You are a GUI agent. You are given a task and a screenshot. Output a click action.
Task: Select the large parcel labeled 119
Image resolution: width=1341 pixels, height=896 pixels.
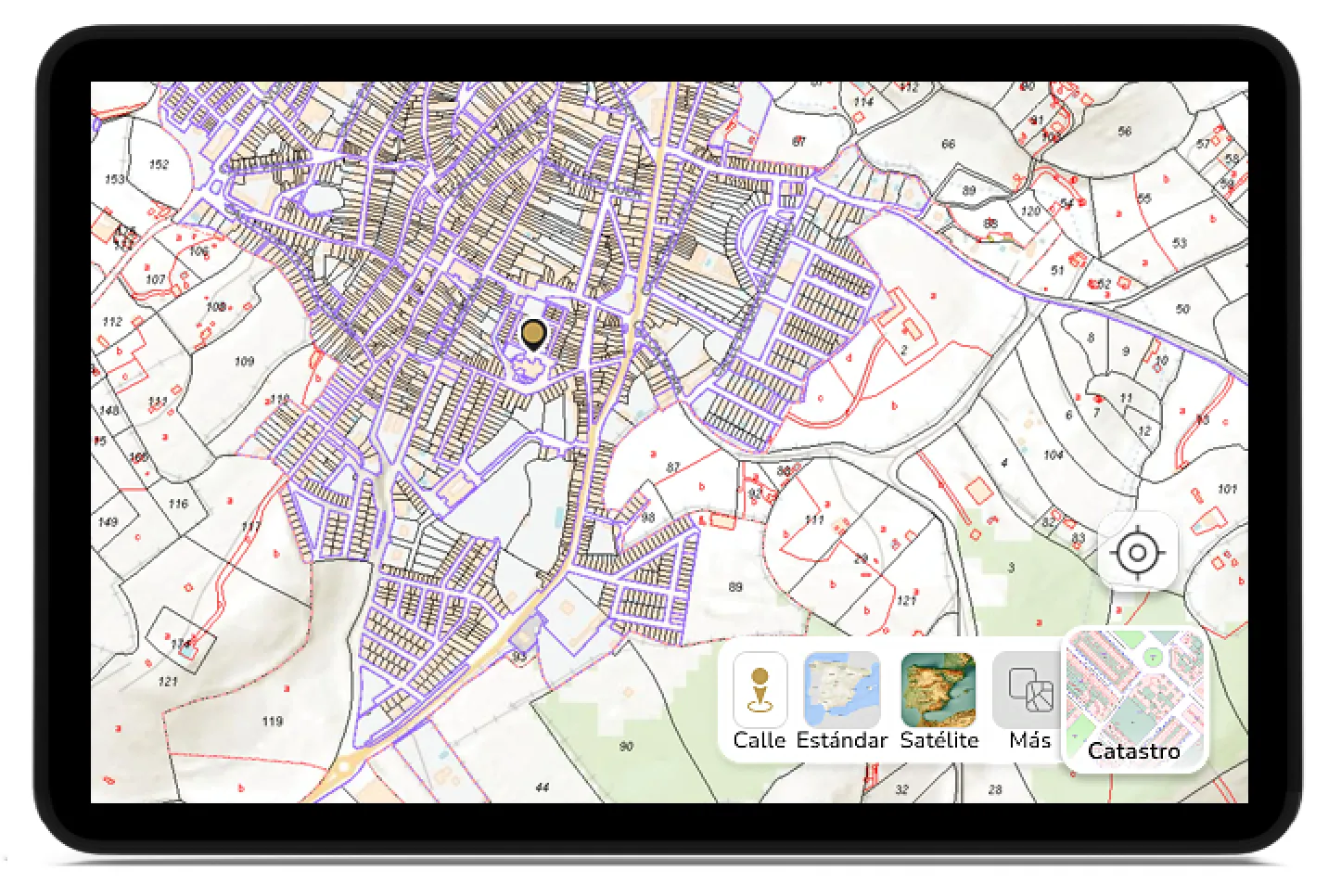(x=272, y=721)
